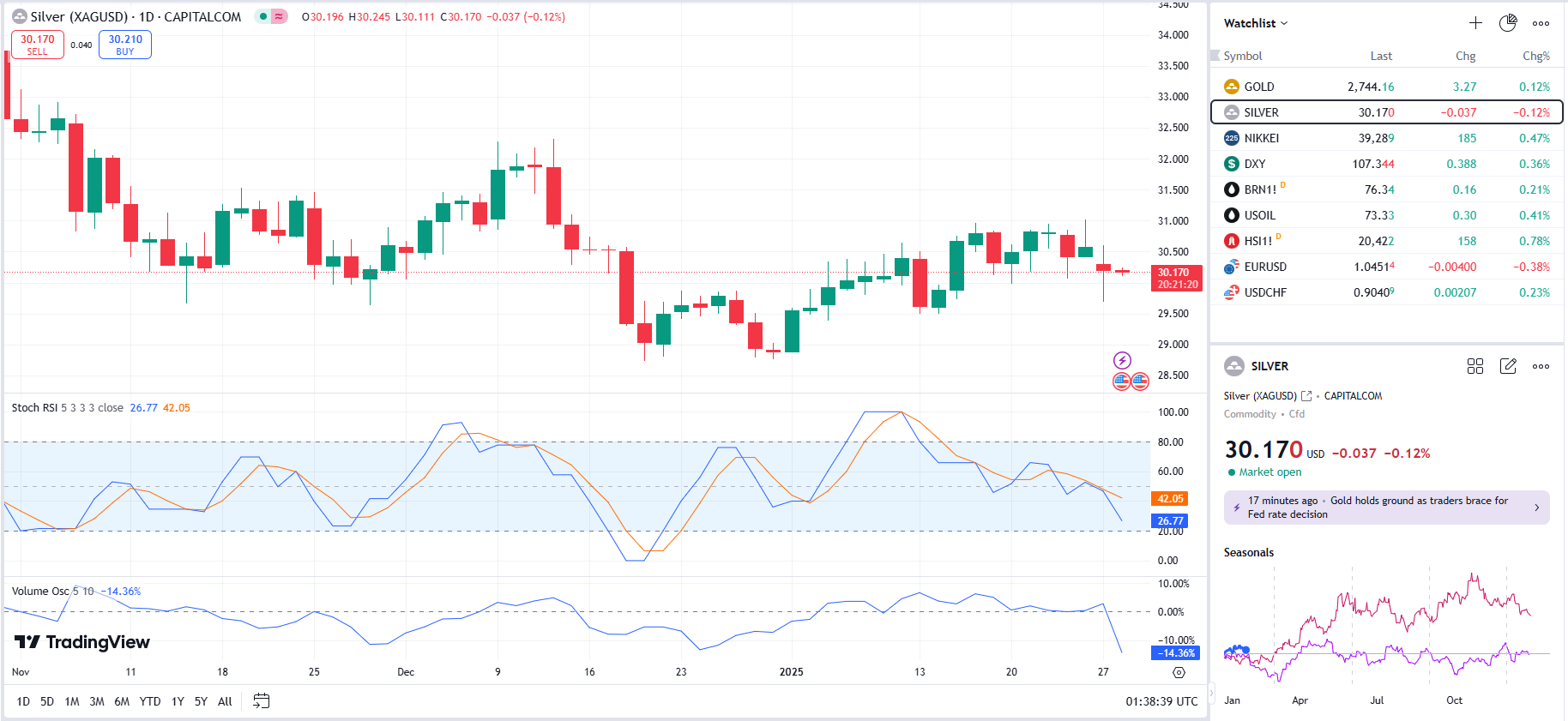Open the watchlist advanced view pie icon
This screenshot has height=721, width=1568.
1508,23
